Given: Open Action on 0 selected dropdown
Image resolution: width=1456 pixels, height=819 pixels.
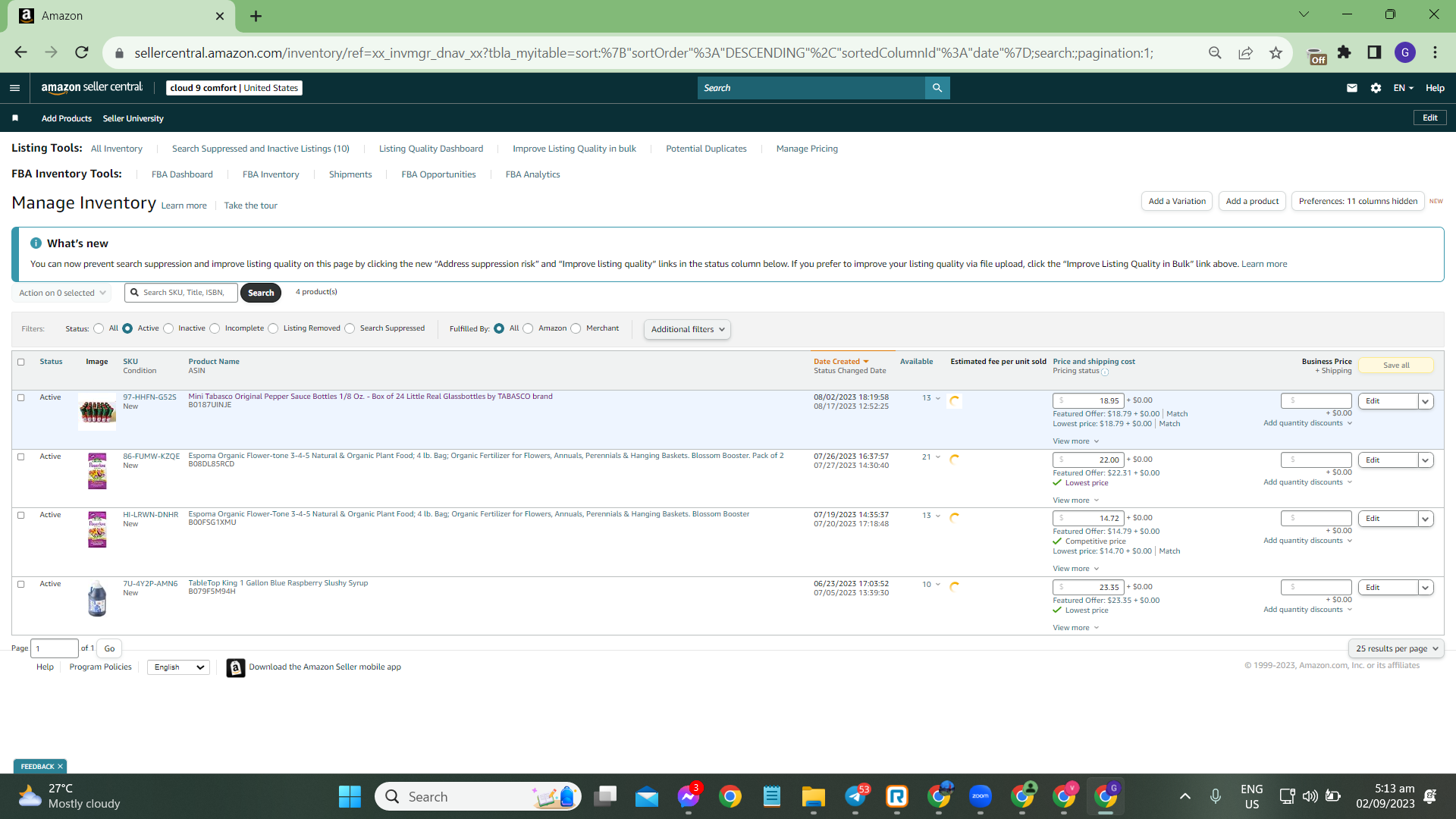Looking at the screenshot, I should point(61,293).
